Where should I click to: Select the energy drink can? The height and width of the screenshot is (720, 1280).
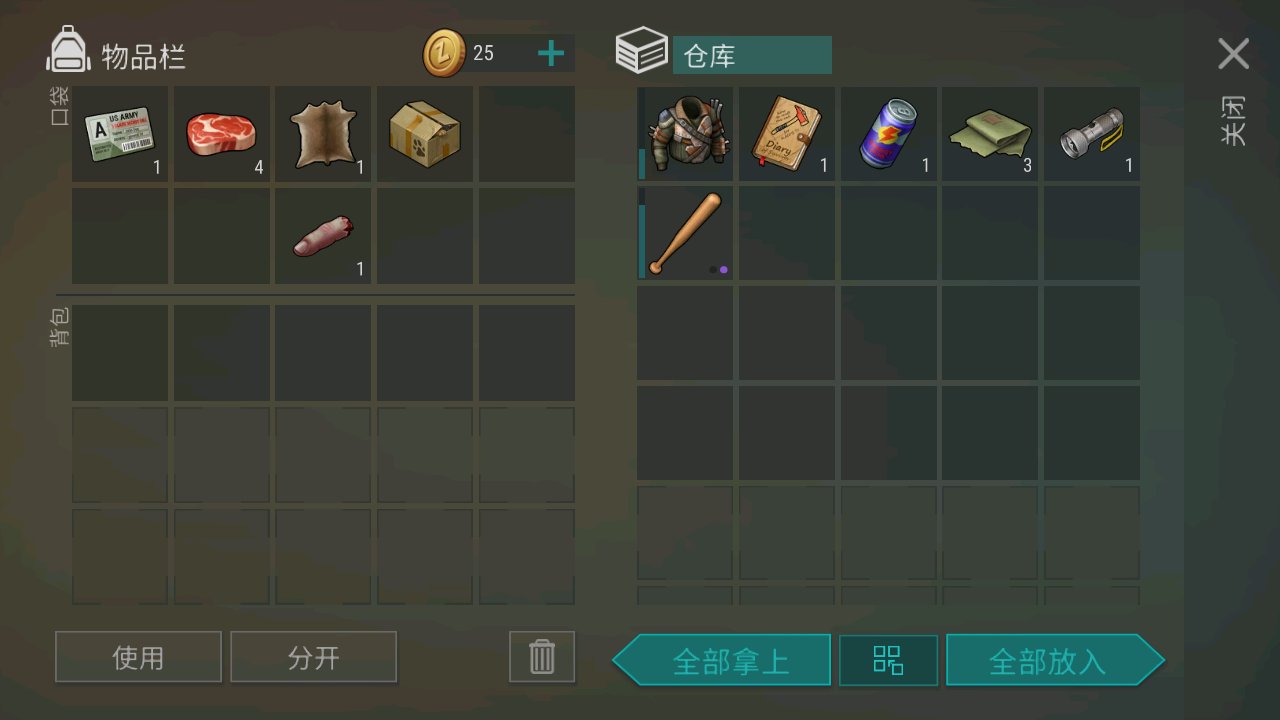889,133
